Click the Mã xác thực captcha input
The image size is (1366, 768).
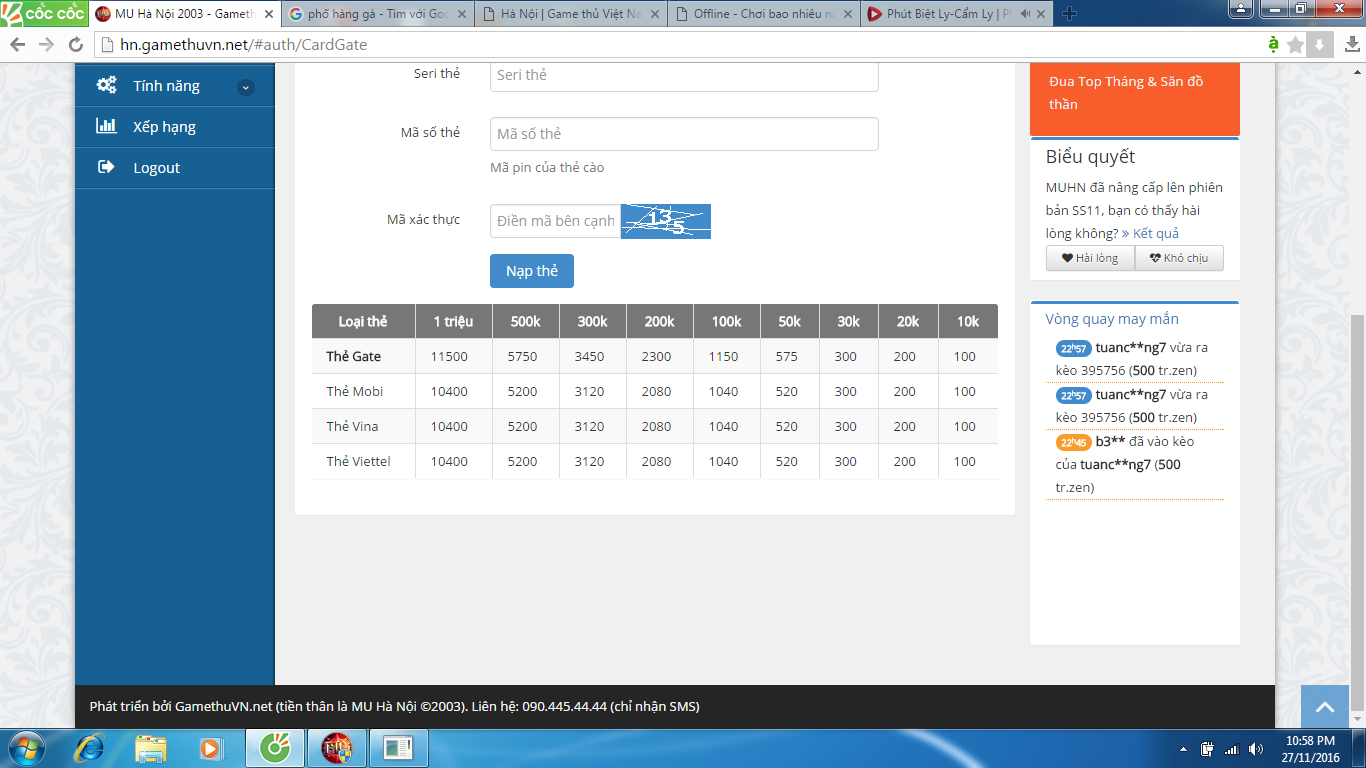(555, 221)
